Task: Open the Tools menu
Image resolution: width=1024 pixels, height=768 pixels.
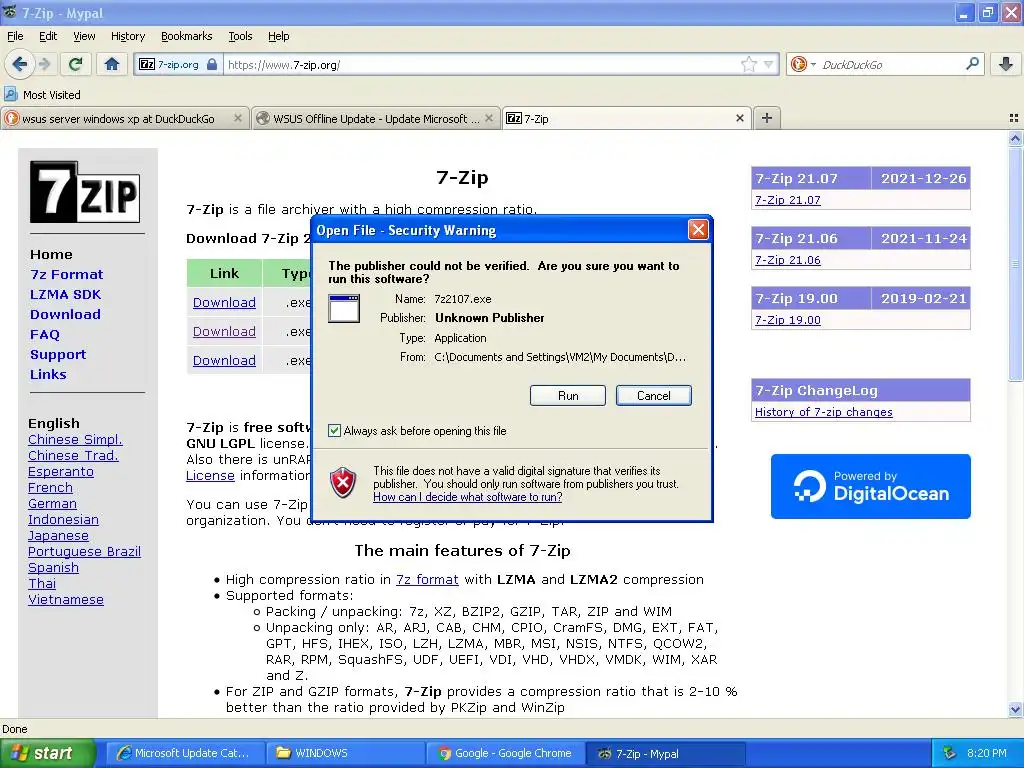Action: tap(240, 36)
